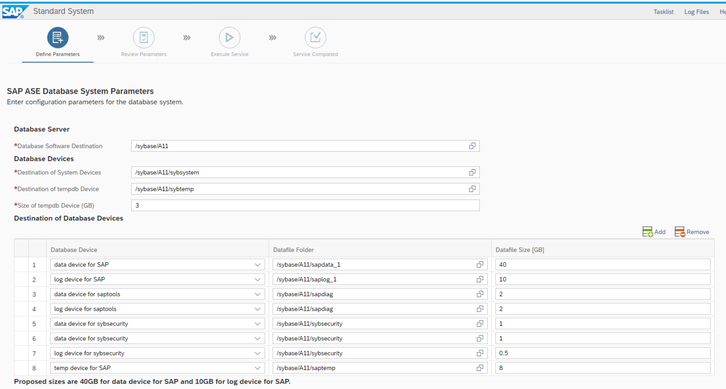Select row number 8 in devices table
Screen dimensions: 726x389
(34, 368)
